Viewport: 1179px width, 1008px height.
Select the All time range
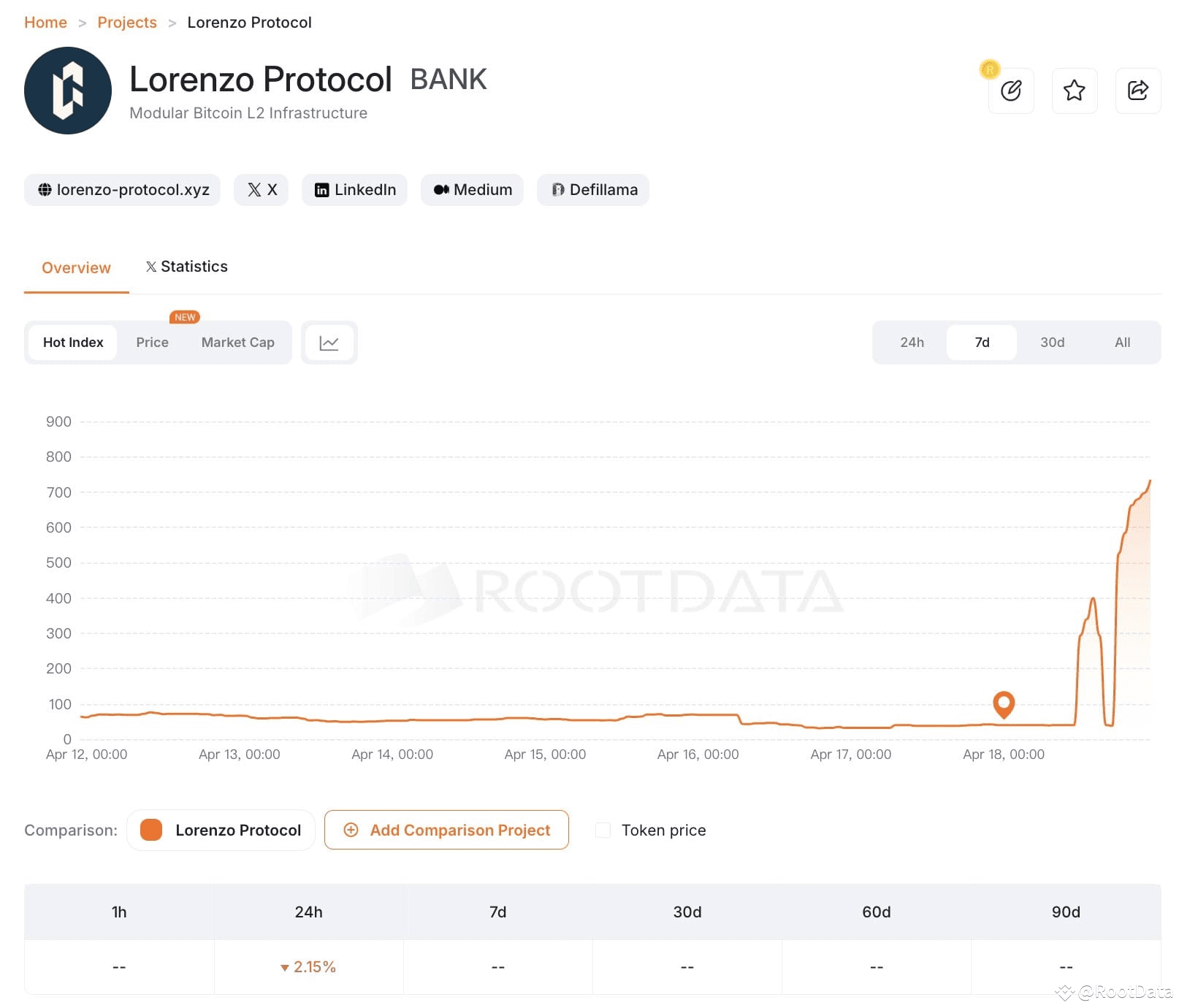[1122, 342]
